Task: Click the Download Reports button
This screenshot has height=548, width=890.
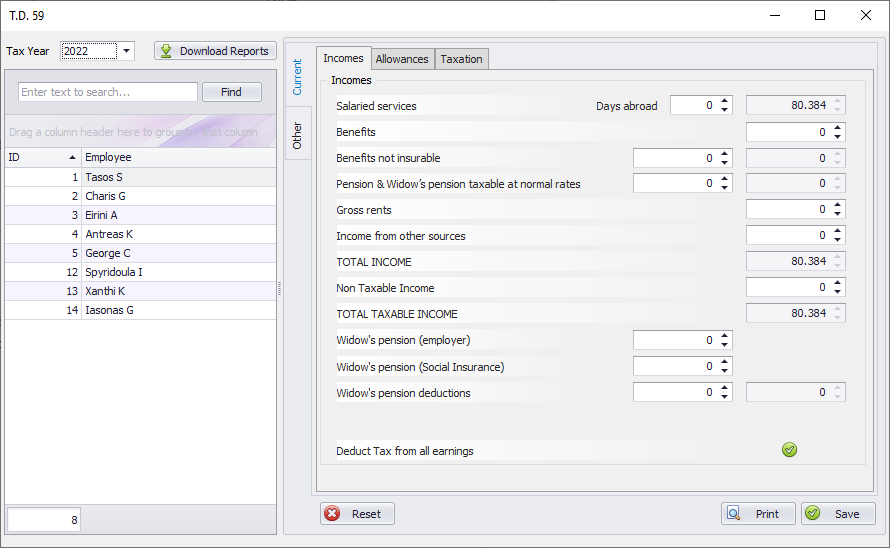Action: click(x=215, y=51)
